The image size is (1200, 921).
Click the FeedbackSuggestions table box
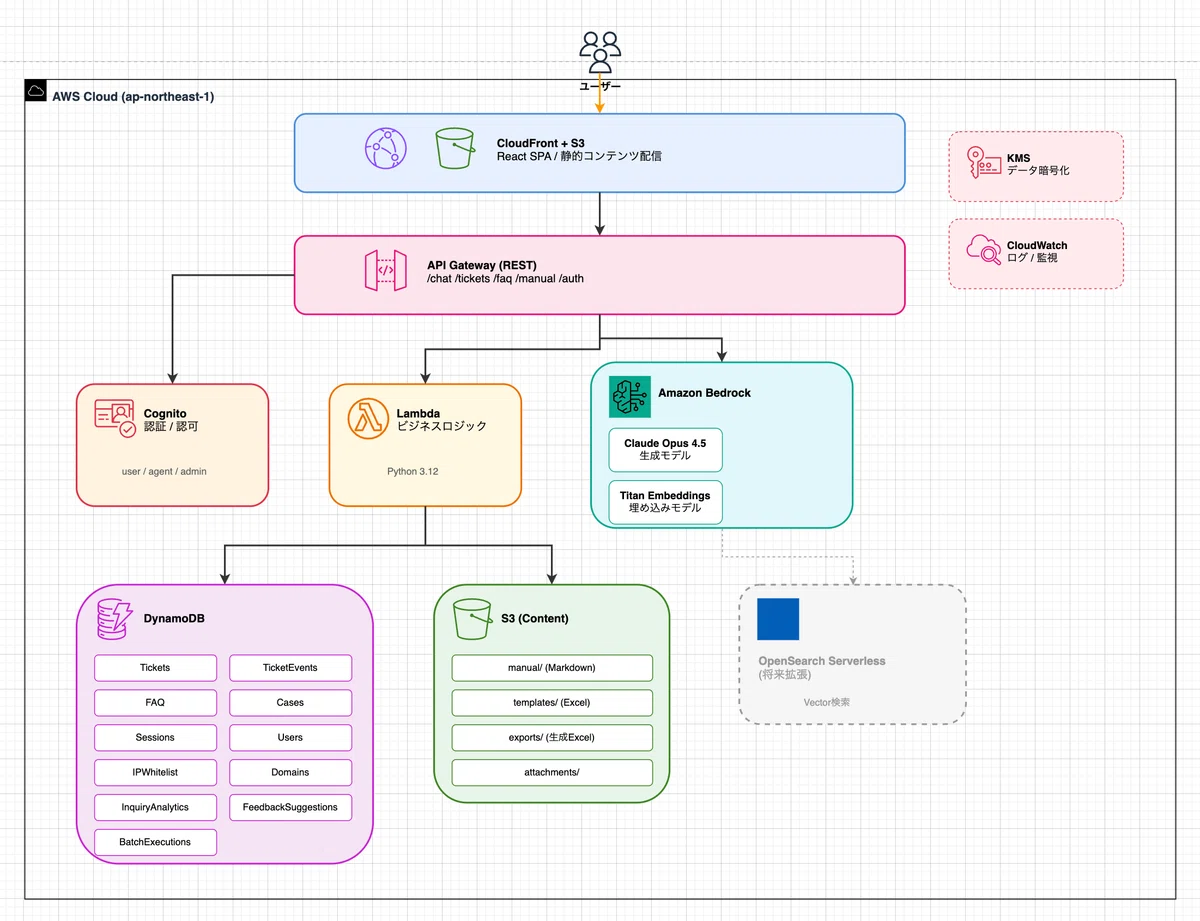pos(290,807)
